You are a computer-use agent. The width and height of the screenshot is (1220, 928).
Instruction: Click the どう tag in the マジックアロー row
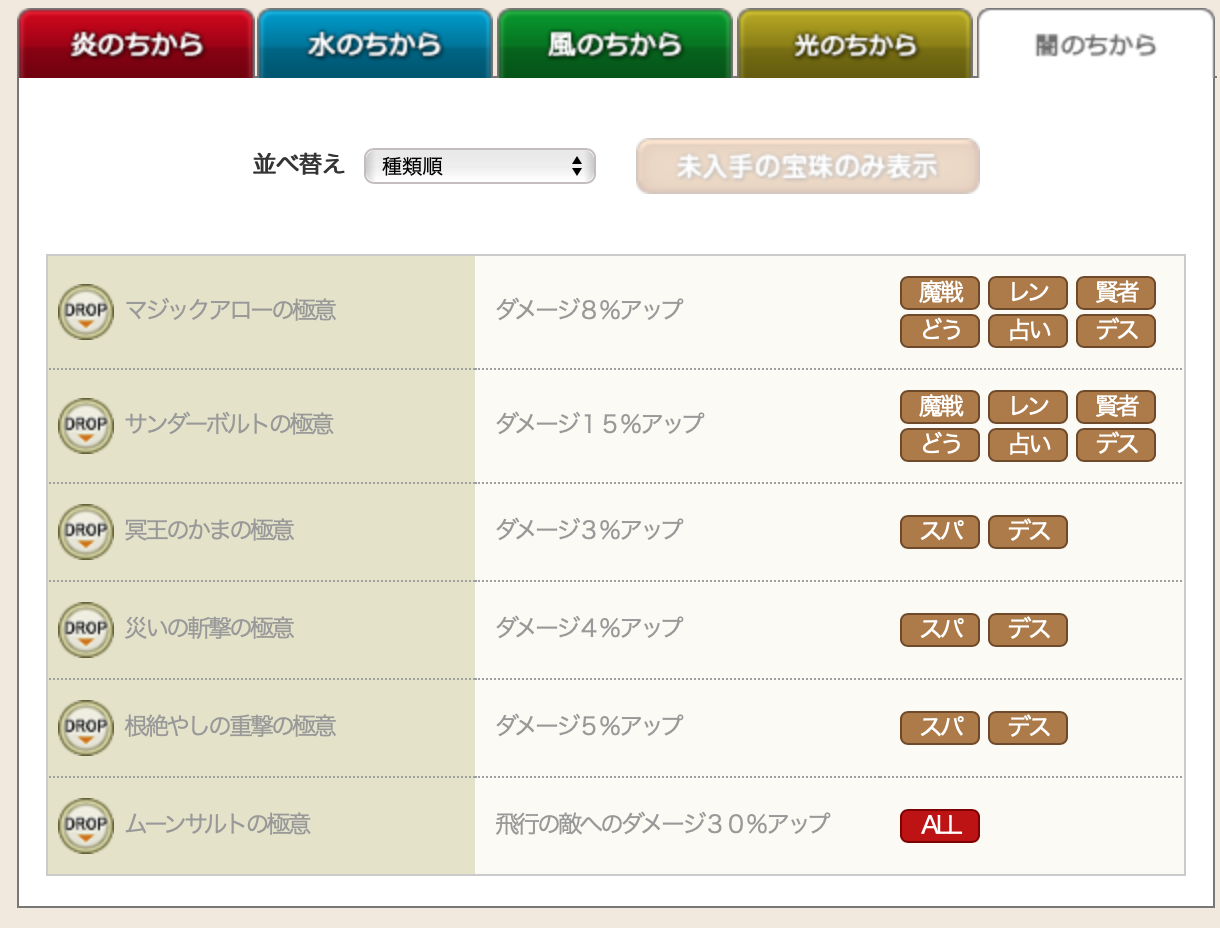[940, 331]
